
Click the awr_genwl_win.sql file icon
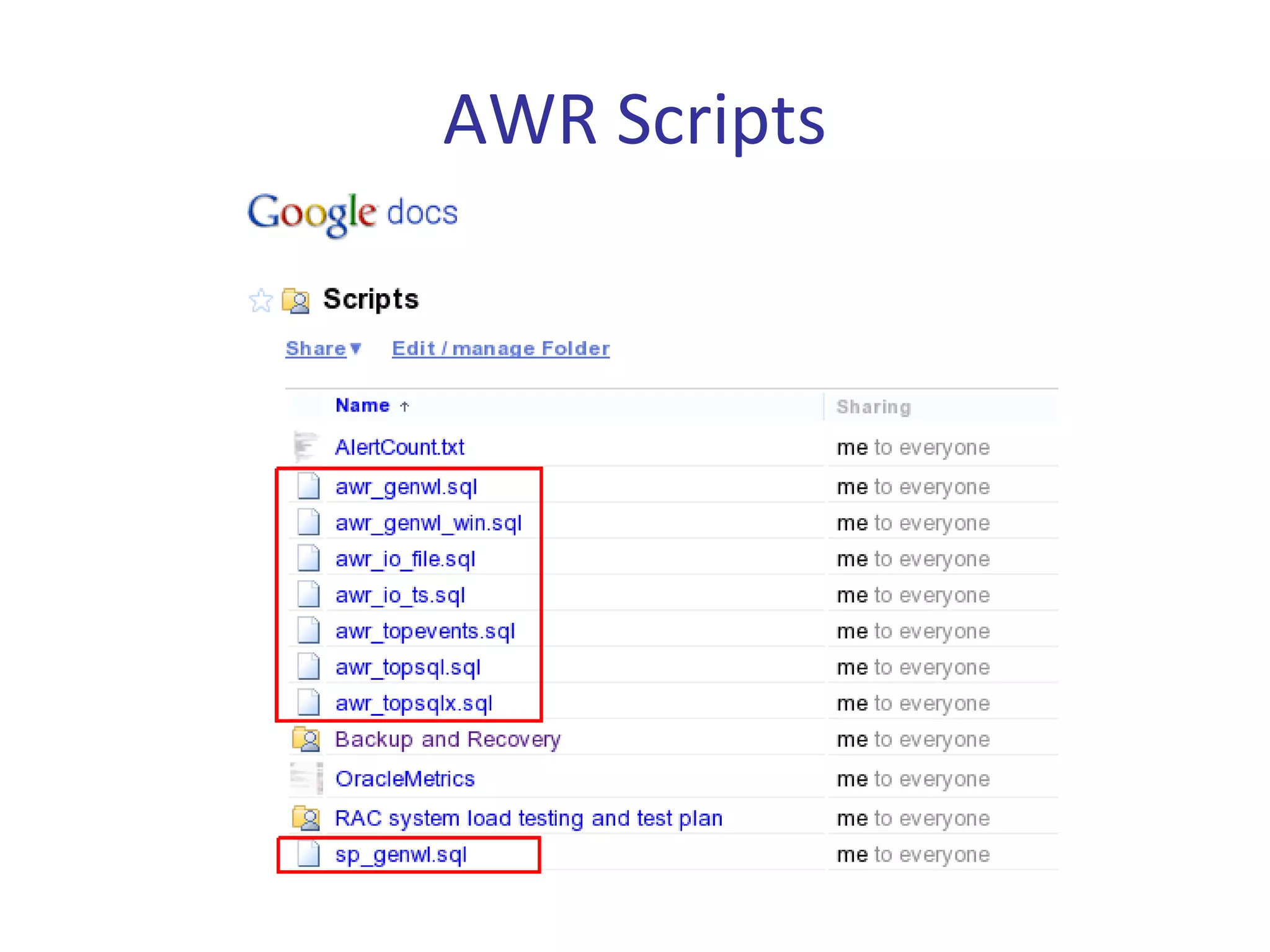(308, 522)
